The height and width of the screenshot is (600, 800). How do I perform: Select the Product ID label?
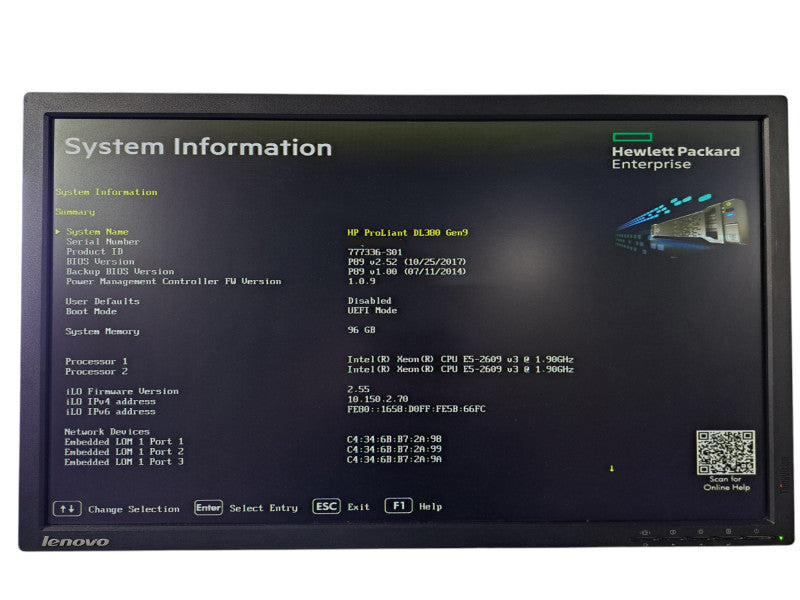[94, 252]
